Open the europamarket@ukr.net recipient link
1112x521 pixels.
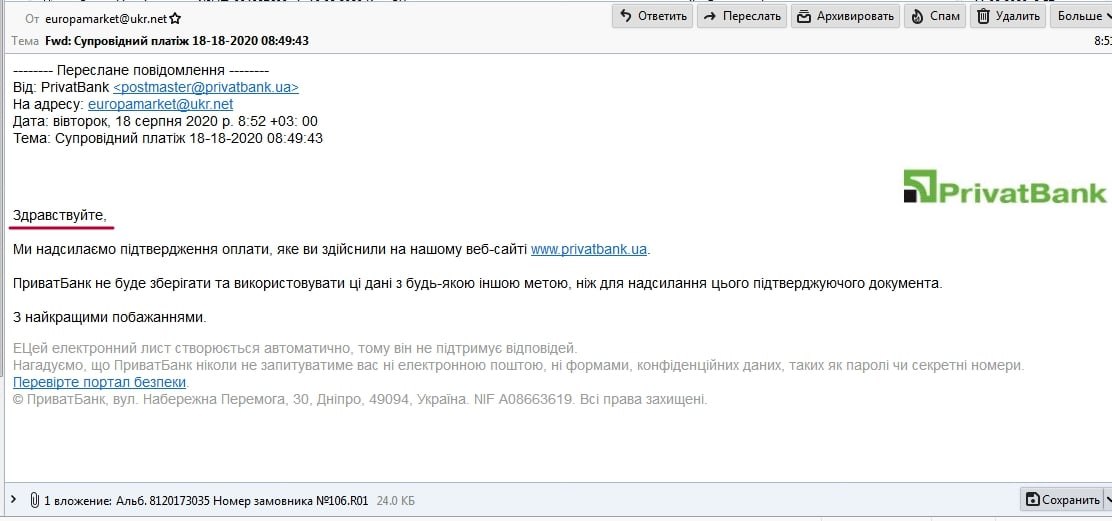pyautogui.click(x=160, y=104)
